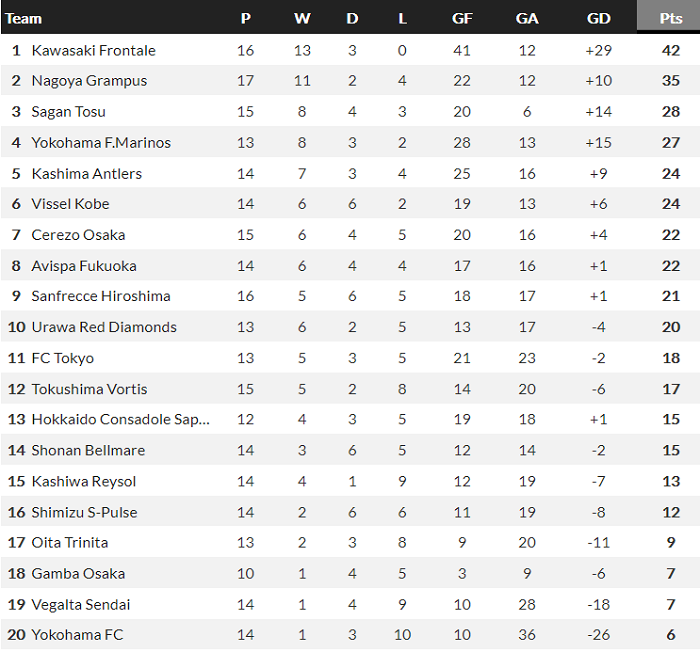Sort table by Pts column header
The image size is (700, 652).
[x=671, y=18]
